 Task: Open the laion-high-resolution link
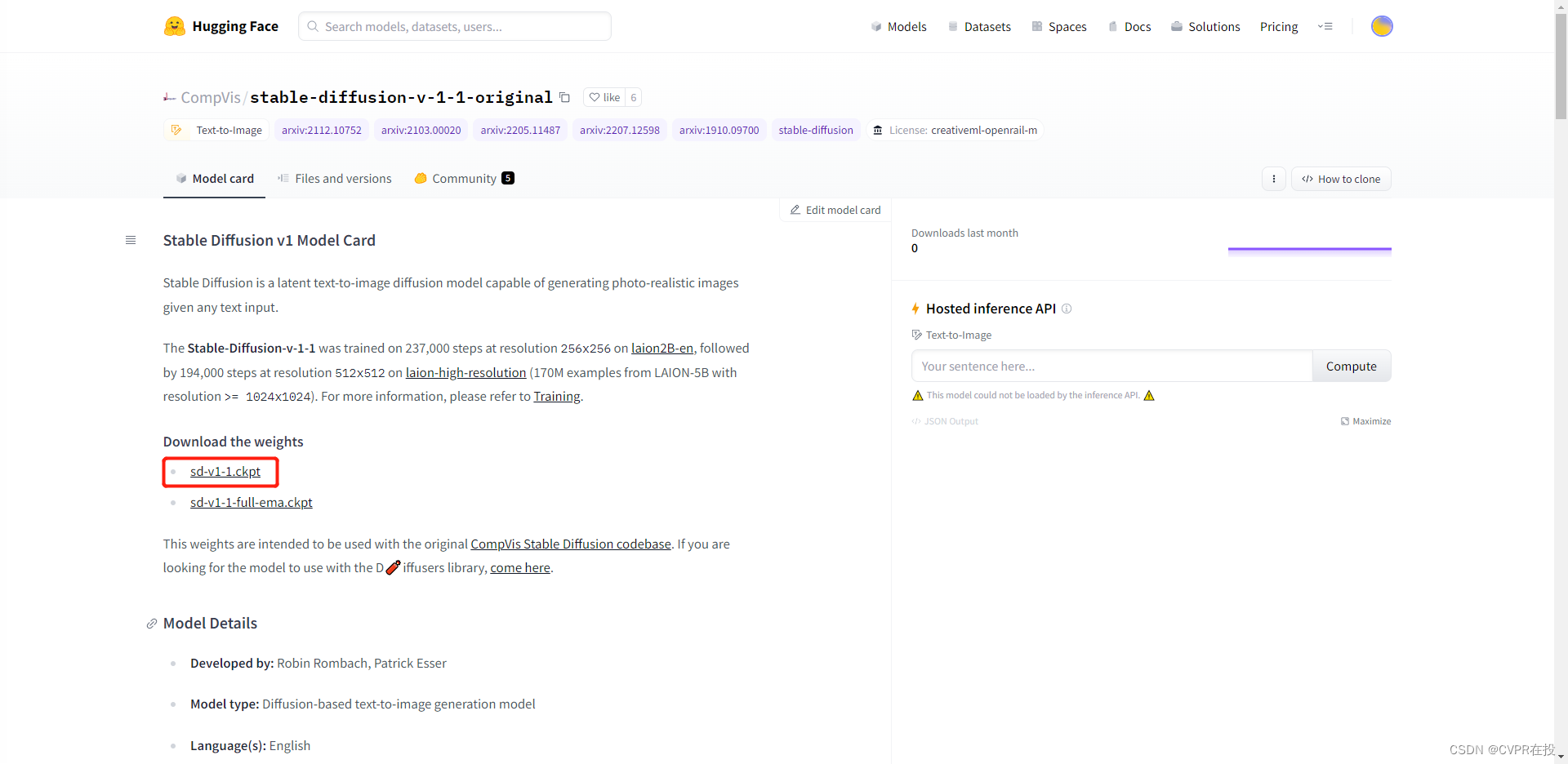click(465, 372)
